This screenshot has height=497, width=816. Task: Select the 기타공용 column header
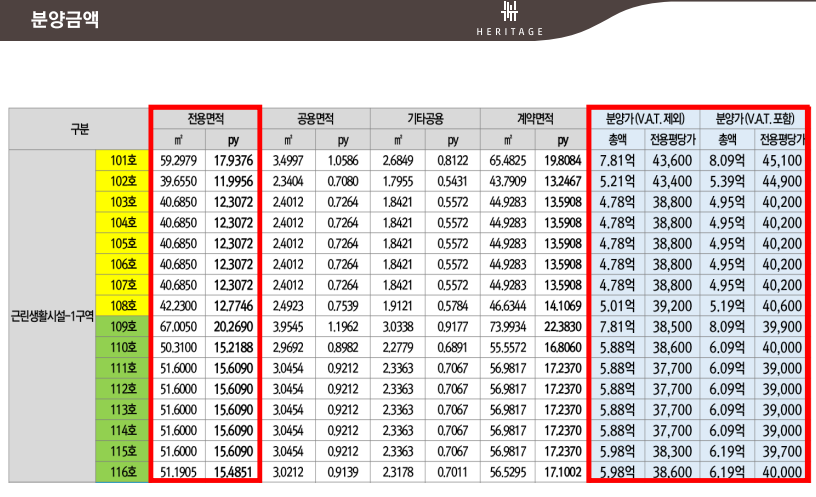click(x=425, y=119)
